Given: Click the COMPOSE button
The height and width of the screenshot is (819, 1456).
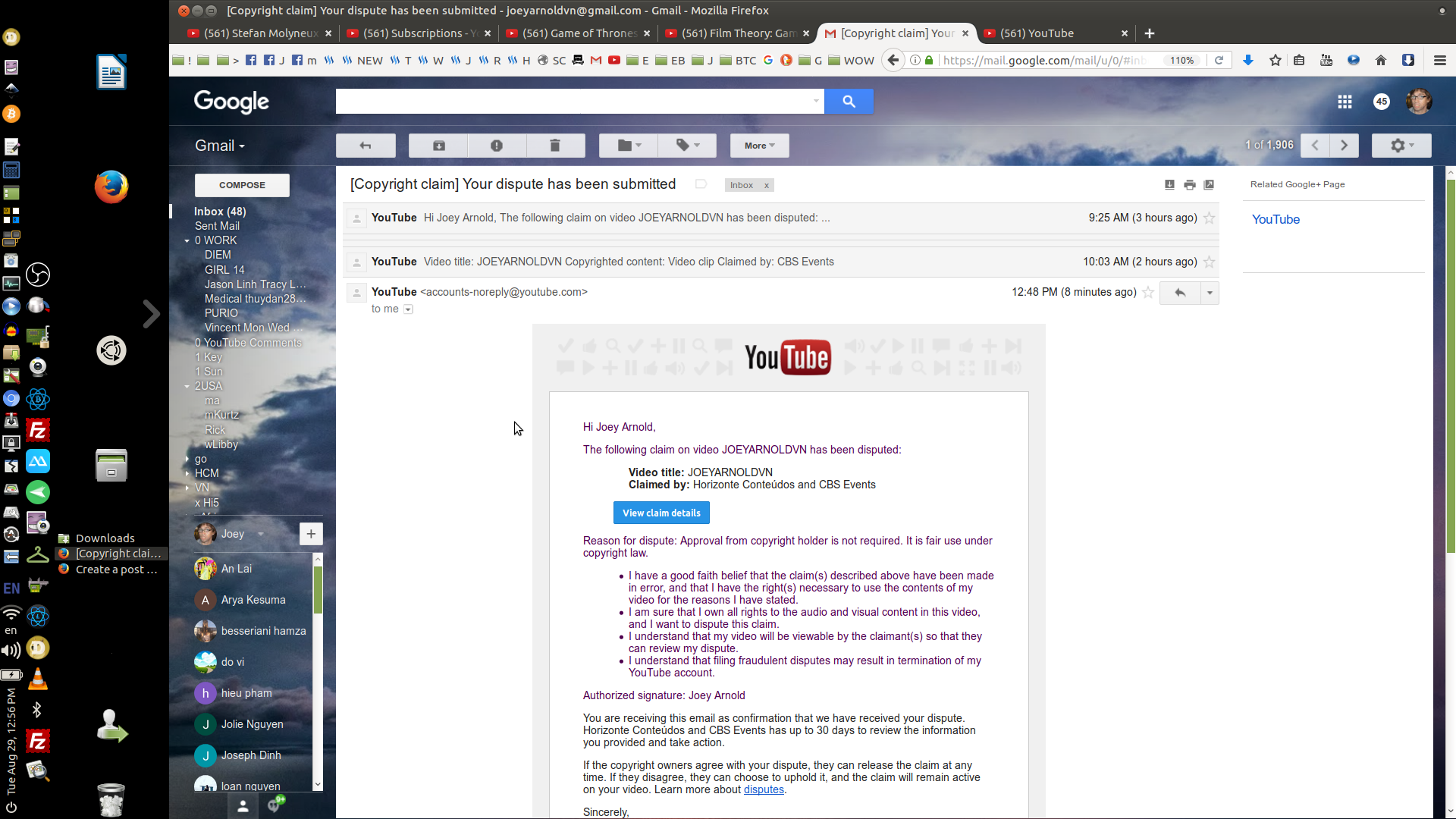Looking at the screenshot, I should coord(242,185).
